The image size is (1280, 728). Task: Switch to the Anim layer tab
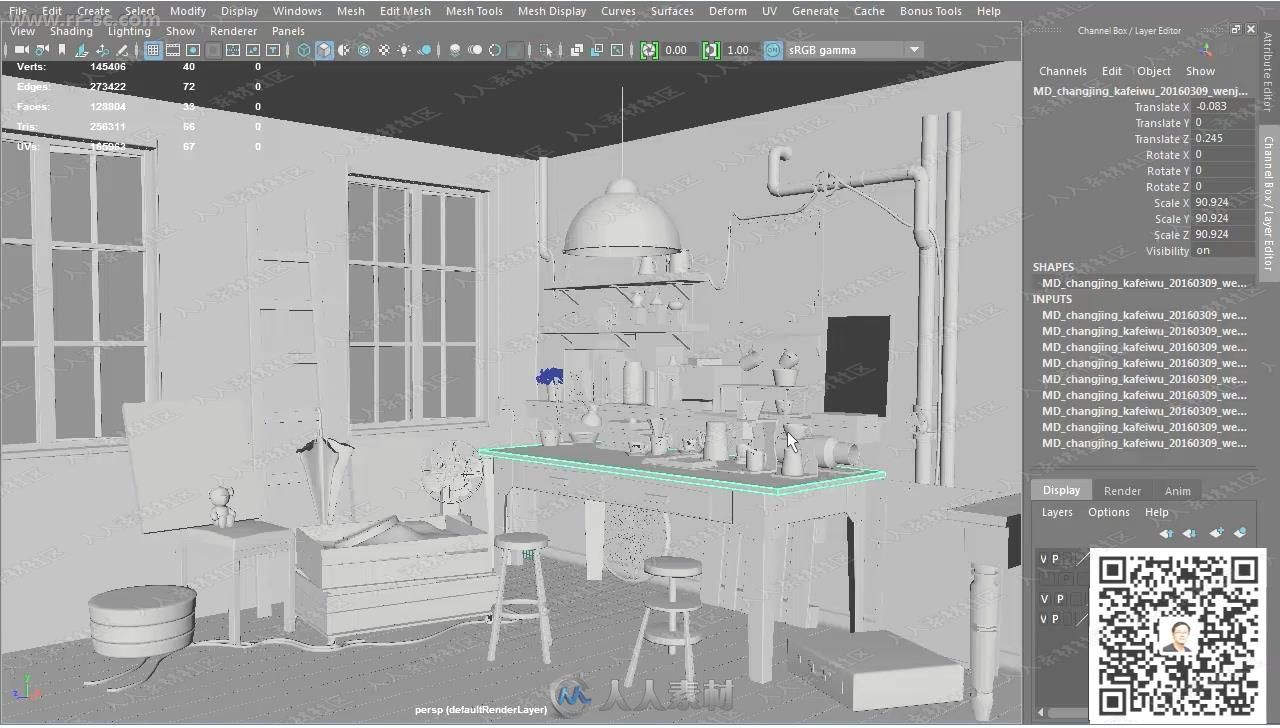(x=1178, y=491)
